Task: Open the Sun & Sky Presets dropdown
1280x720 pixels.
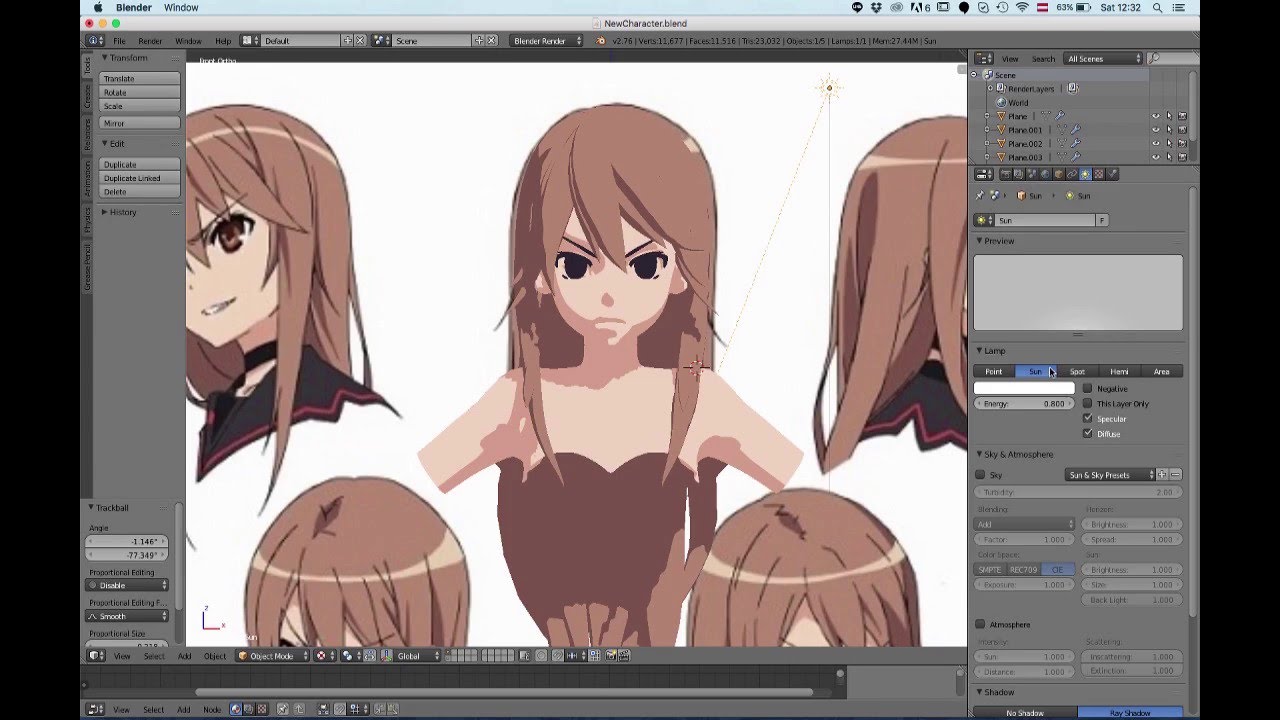Action: (x=1109, y=475)
